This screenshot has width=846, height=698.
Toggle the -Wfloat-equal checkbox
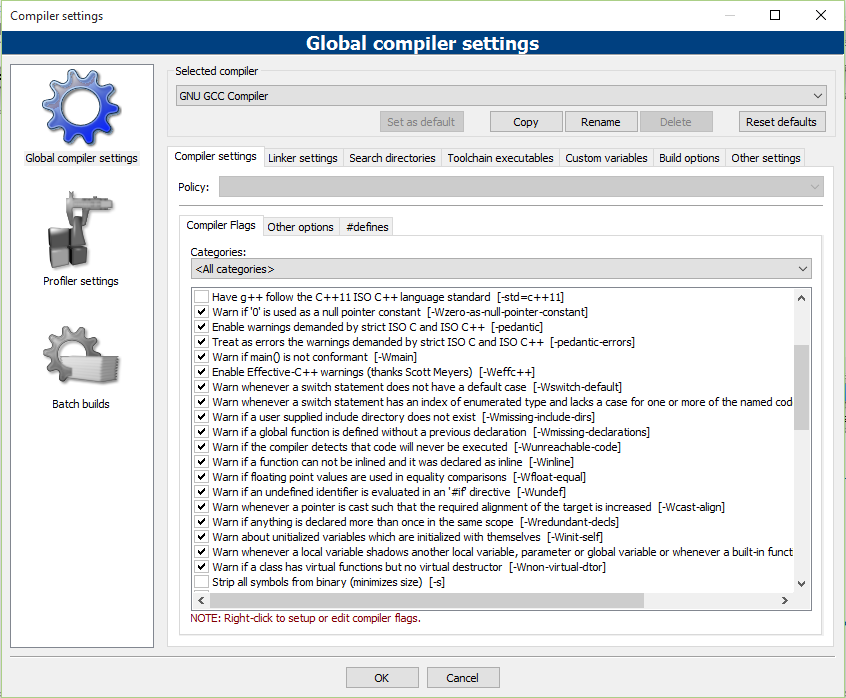pyautogui.click(x=201, y=477)
